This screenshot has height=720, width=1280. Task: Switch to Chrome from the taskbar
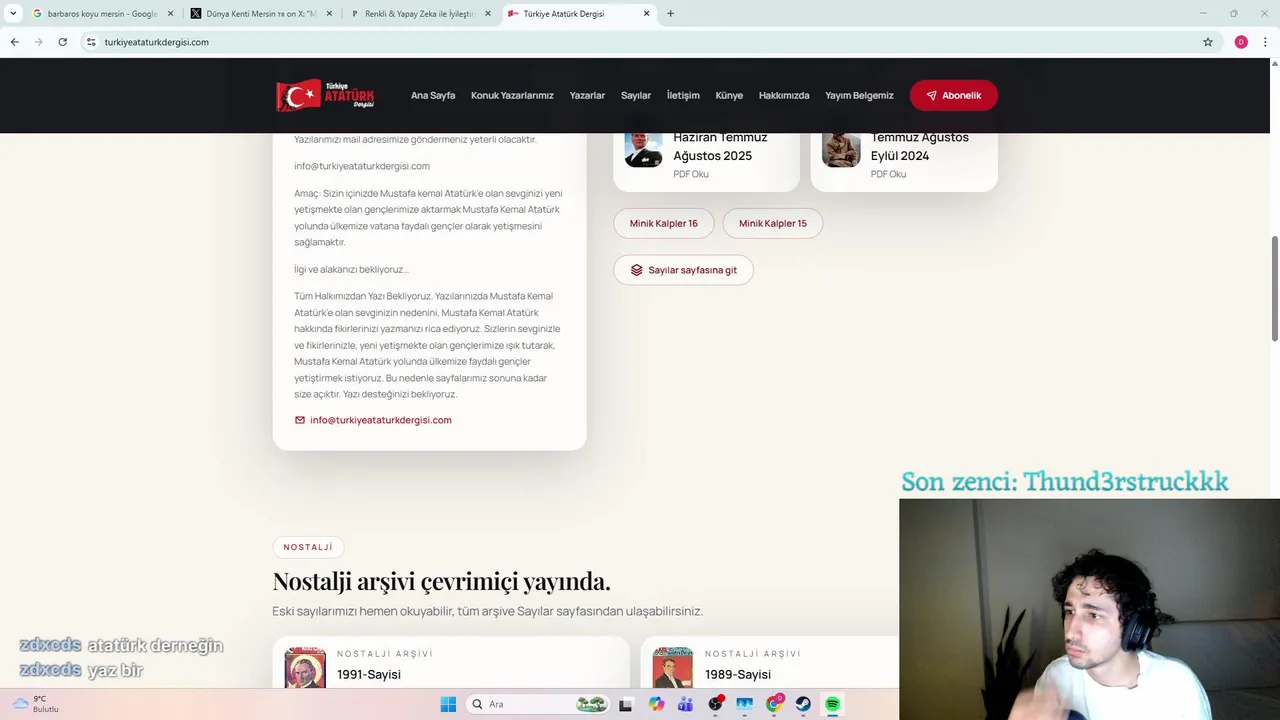tap(774, 704)
